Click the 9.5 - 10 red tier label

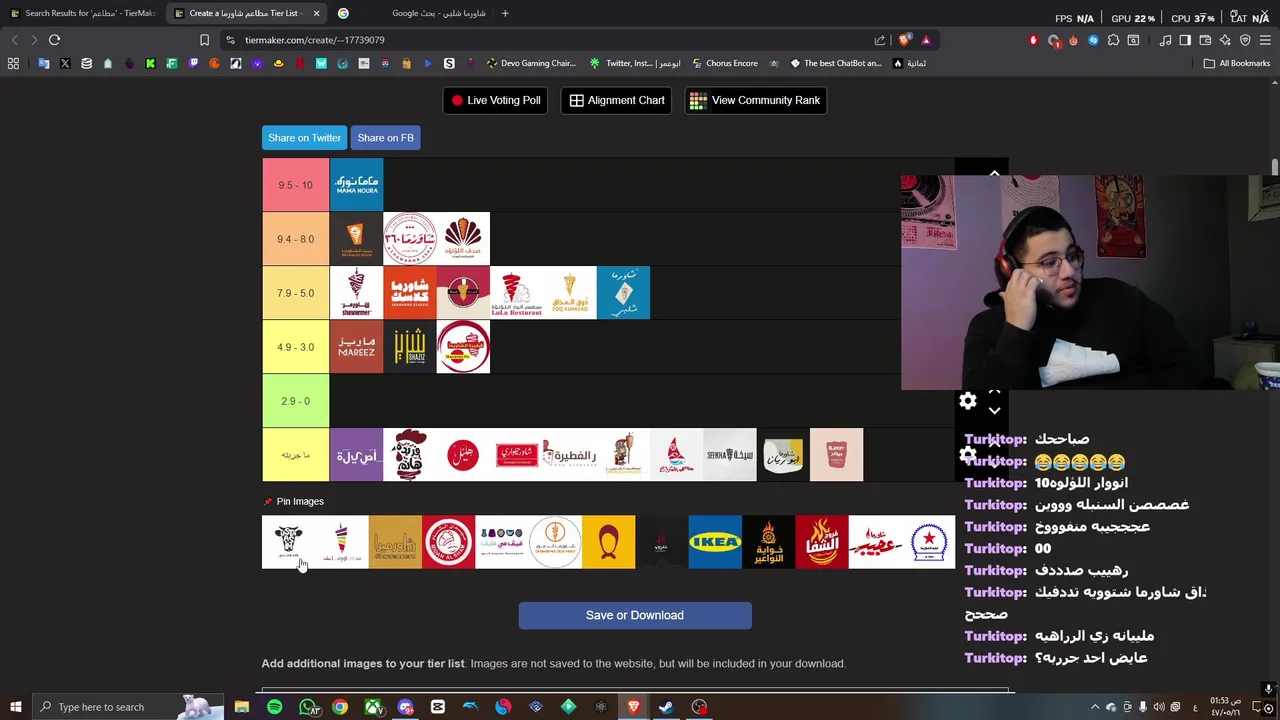point(295,185)
